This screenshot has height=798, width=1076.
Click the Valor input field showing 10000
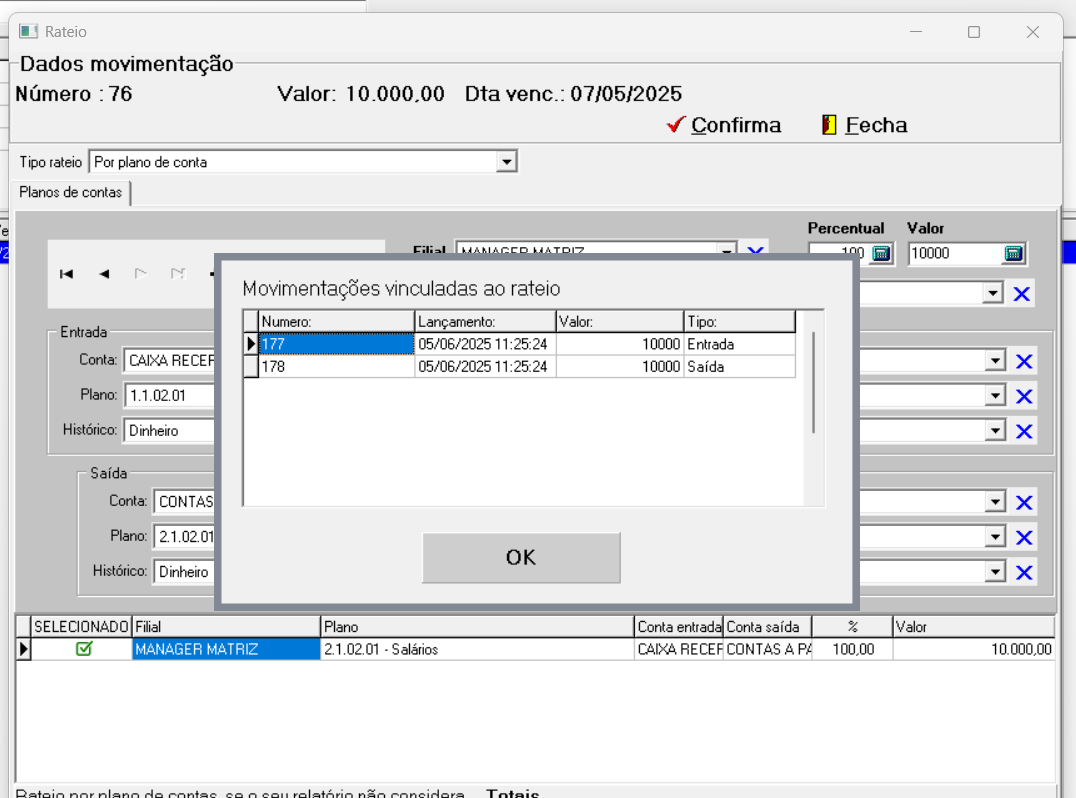coord(956,254)
